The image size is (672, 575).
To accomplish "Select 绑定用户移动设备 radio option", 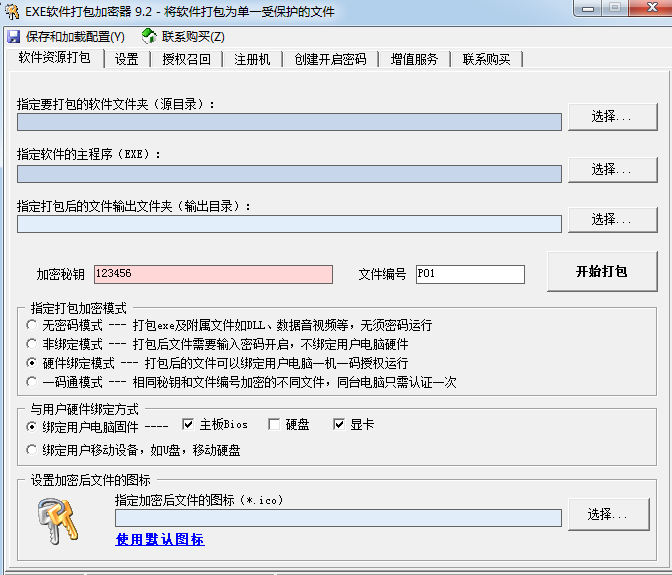I will [31, 450].
